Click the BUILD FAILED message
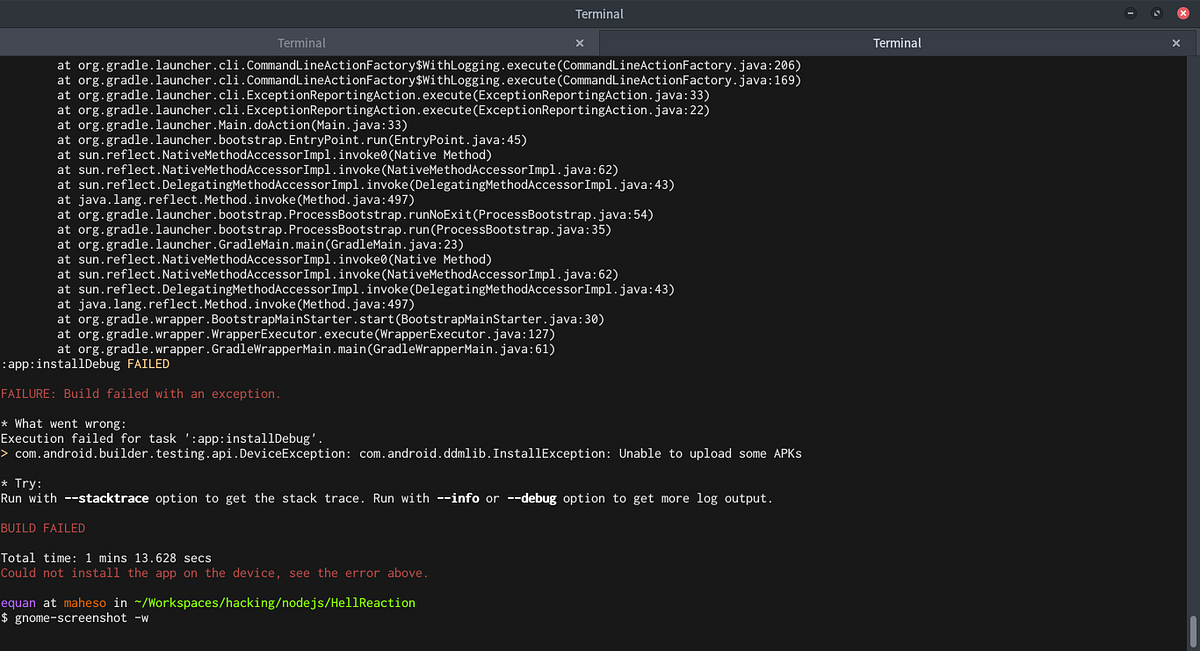The width and height of the screenshot is (1200, 651). point(43,527)
